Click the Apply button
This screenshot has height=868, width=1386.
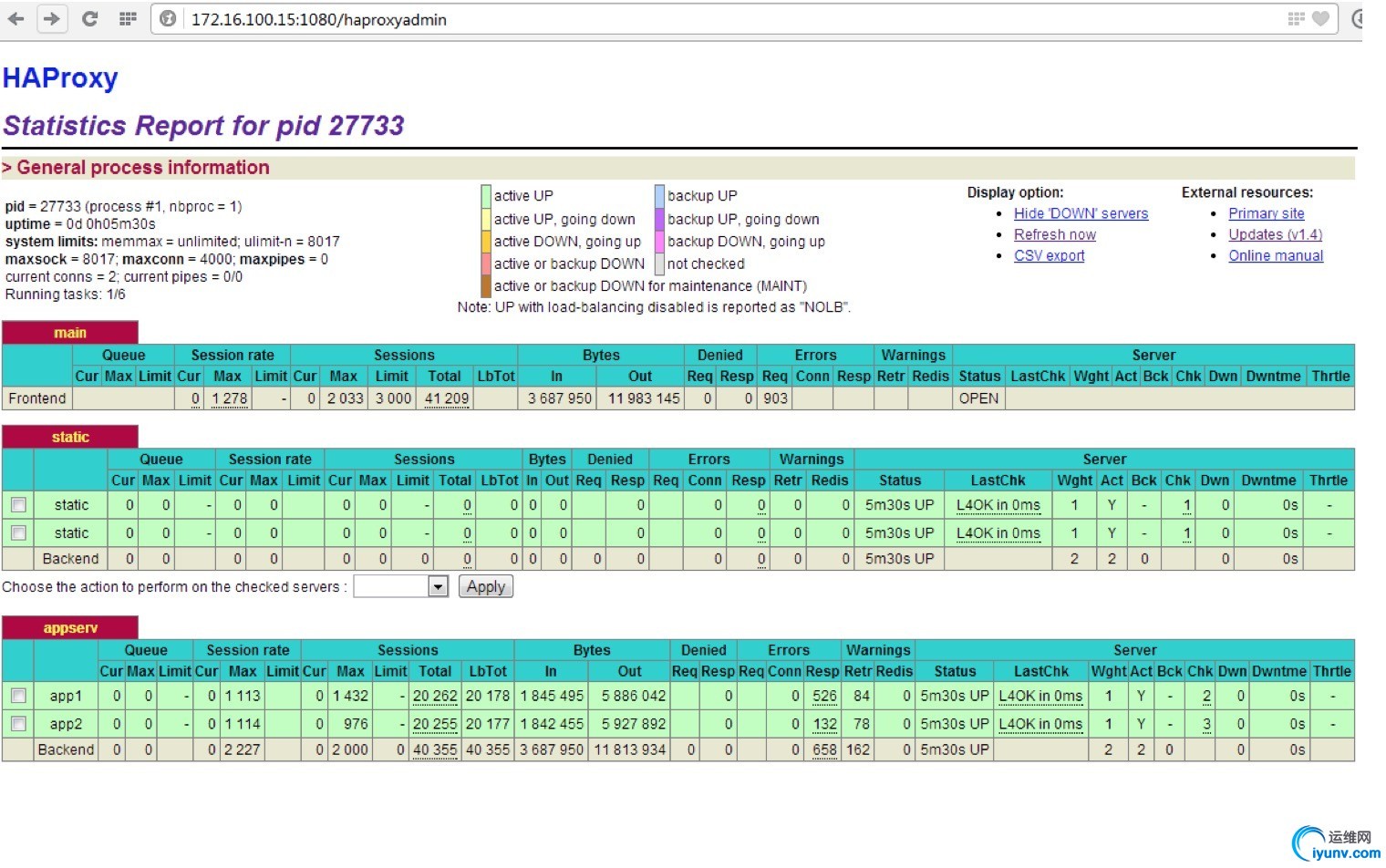click(486, 586)
